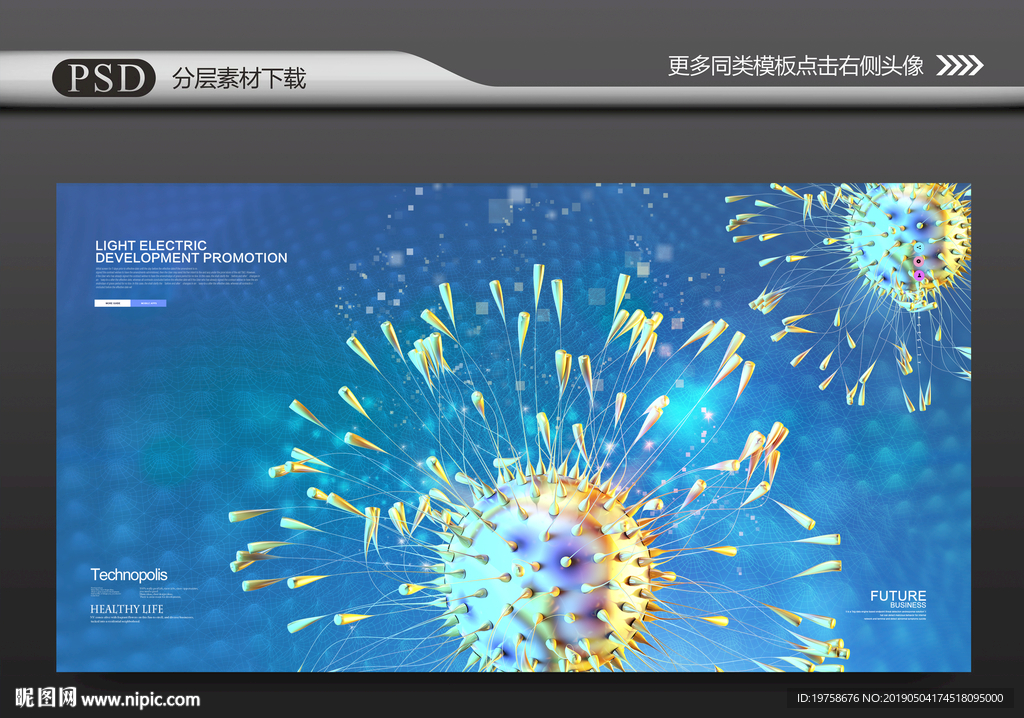Click the LIGHT ELECTRIC DEVELOPMENT PROMOTION heading
The height and width of the screenshot is (718, 1024).
(x=191, y=252)
